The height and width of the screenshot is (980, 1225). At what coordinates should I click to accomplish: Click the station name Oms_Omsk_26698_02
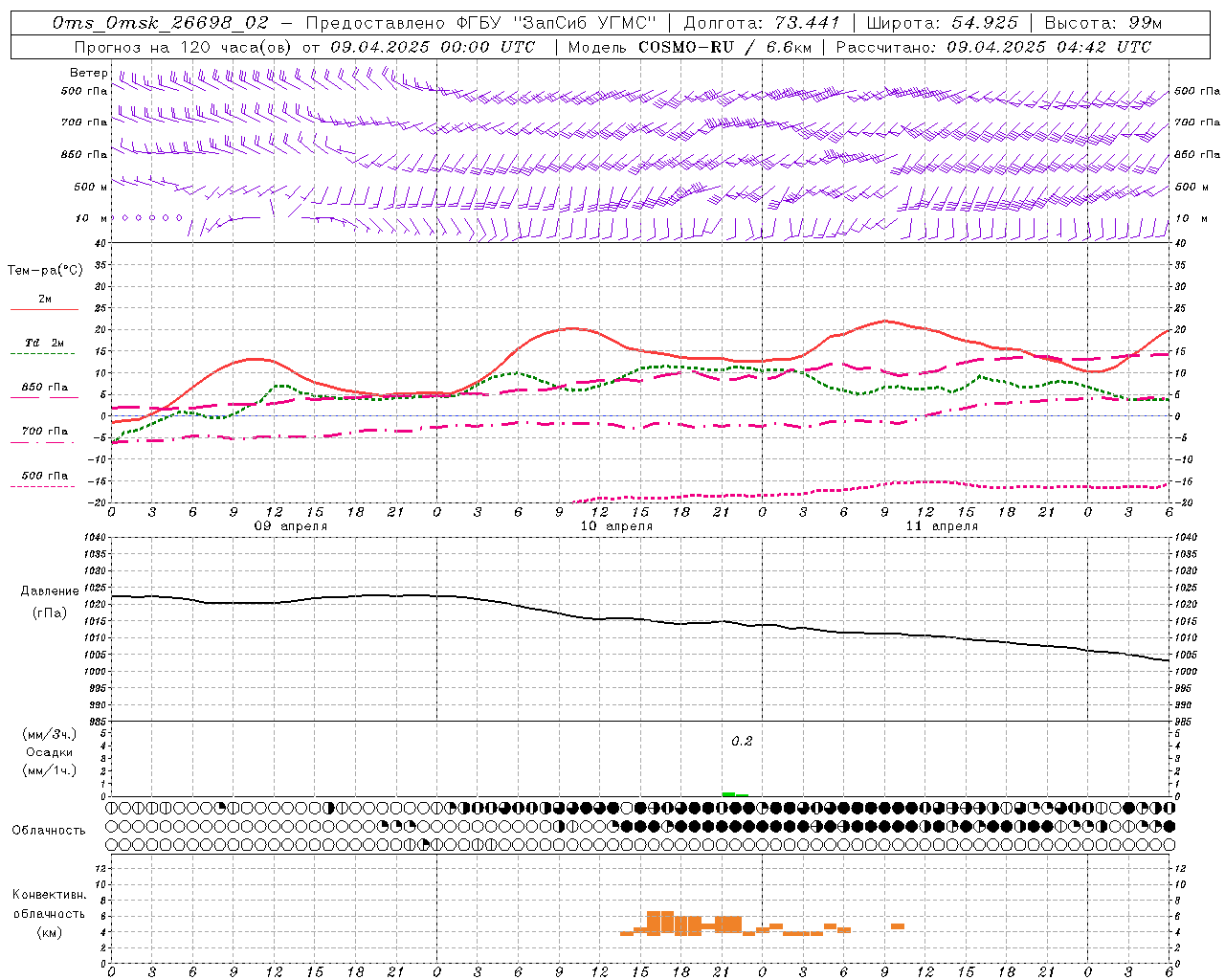click(161, 23)
